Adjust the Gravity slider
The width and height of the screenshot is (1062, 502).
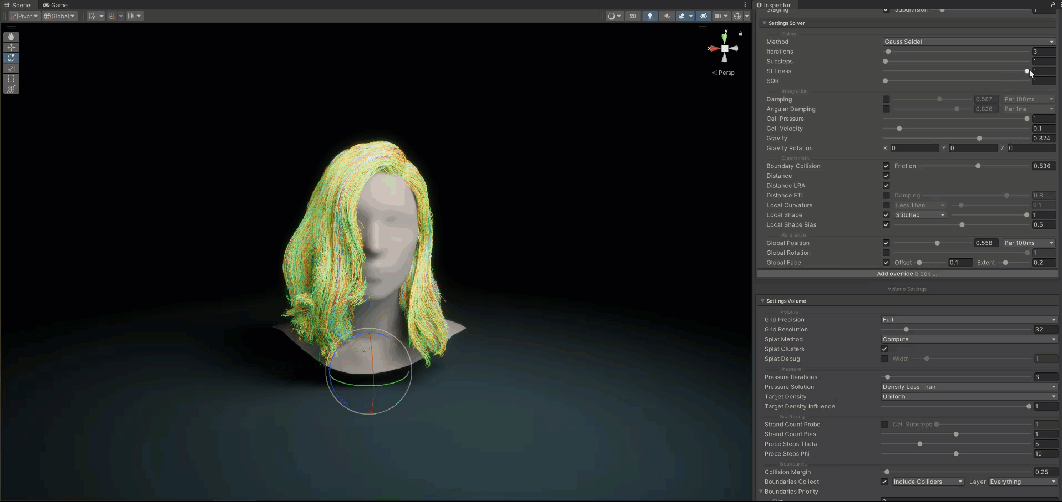(x=978, y=138)
